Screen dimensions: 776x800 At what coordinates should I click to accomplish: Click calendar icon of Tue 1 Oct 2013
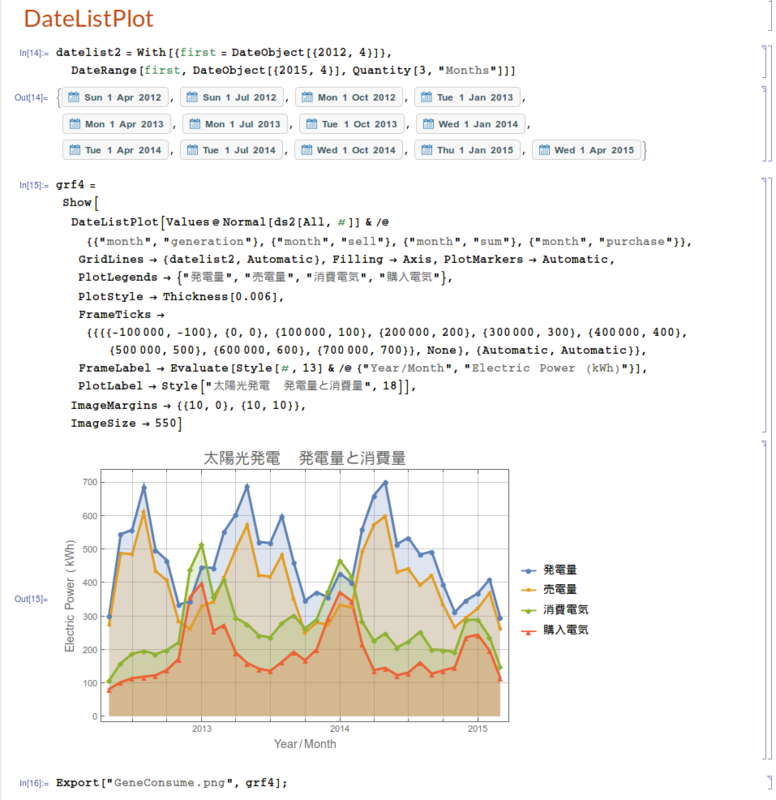[x=312, y=123]
